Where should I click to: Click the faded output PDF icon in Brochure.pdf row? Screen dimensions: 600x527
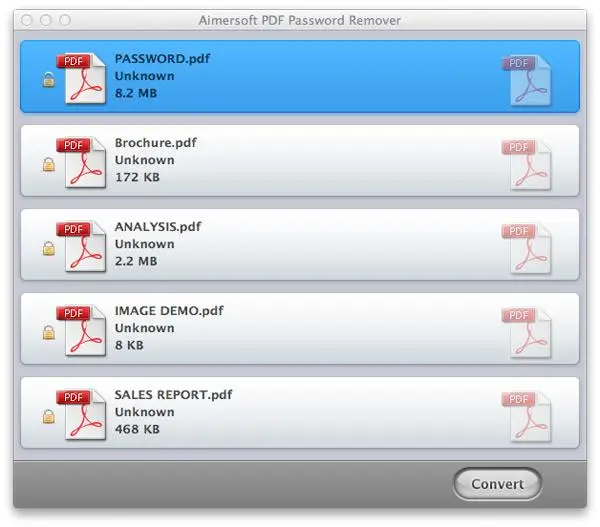point(527,165)
